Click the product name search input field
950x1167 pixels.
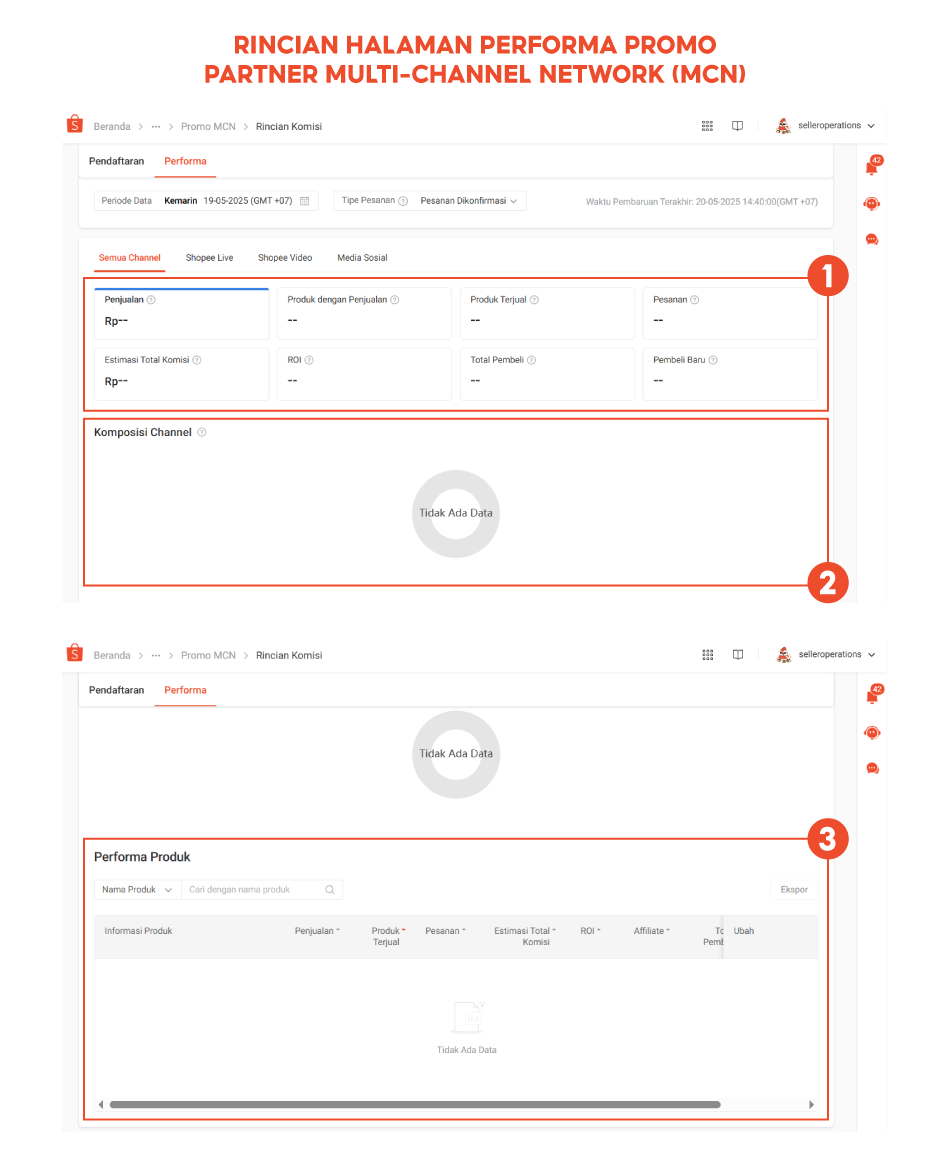[x=253, y=889]
